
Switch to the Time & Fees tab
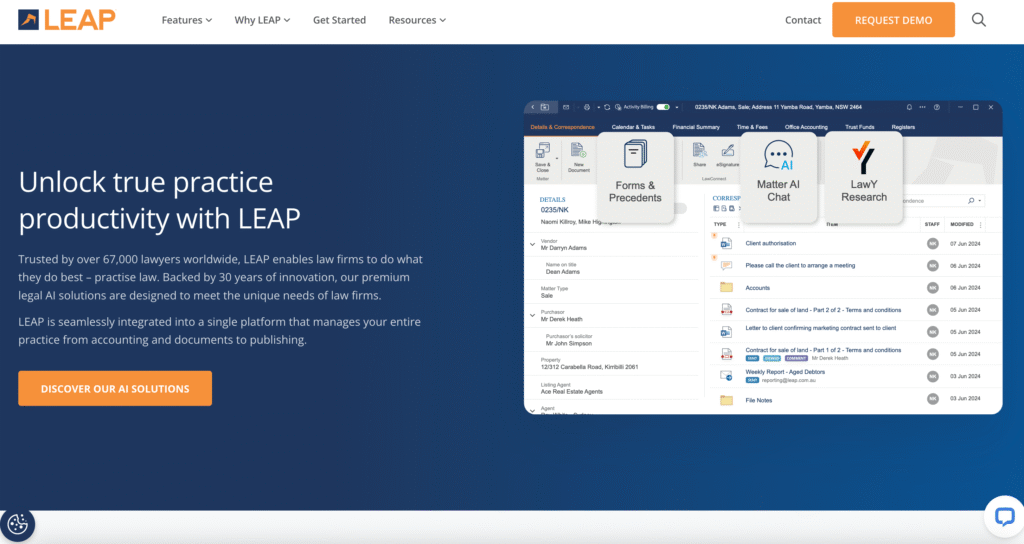(x=752, y=127)
